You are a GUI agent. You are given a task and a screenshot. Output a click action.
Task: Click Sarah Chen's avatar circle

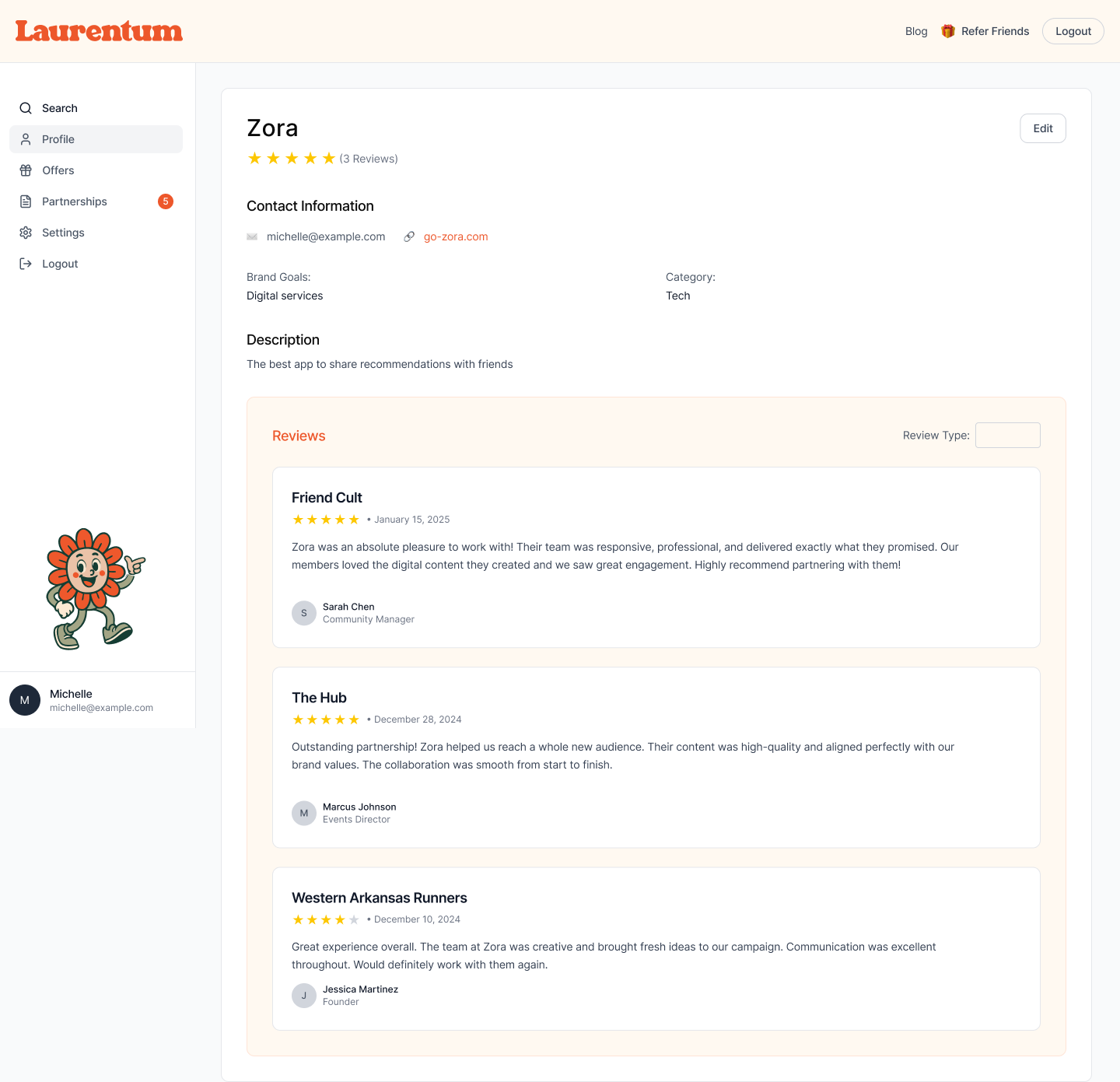[304, 613]
